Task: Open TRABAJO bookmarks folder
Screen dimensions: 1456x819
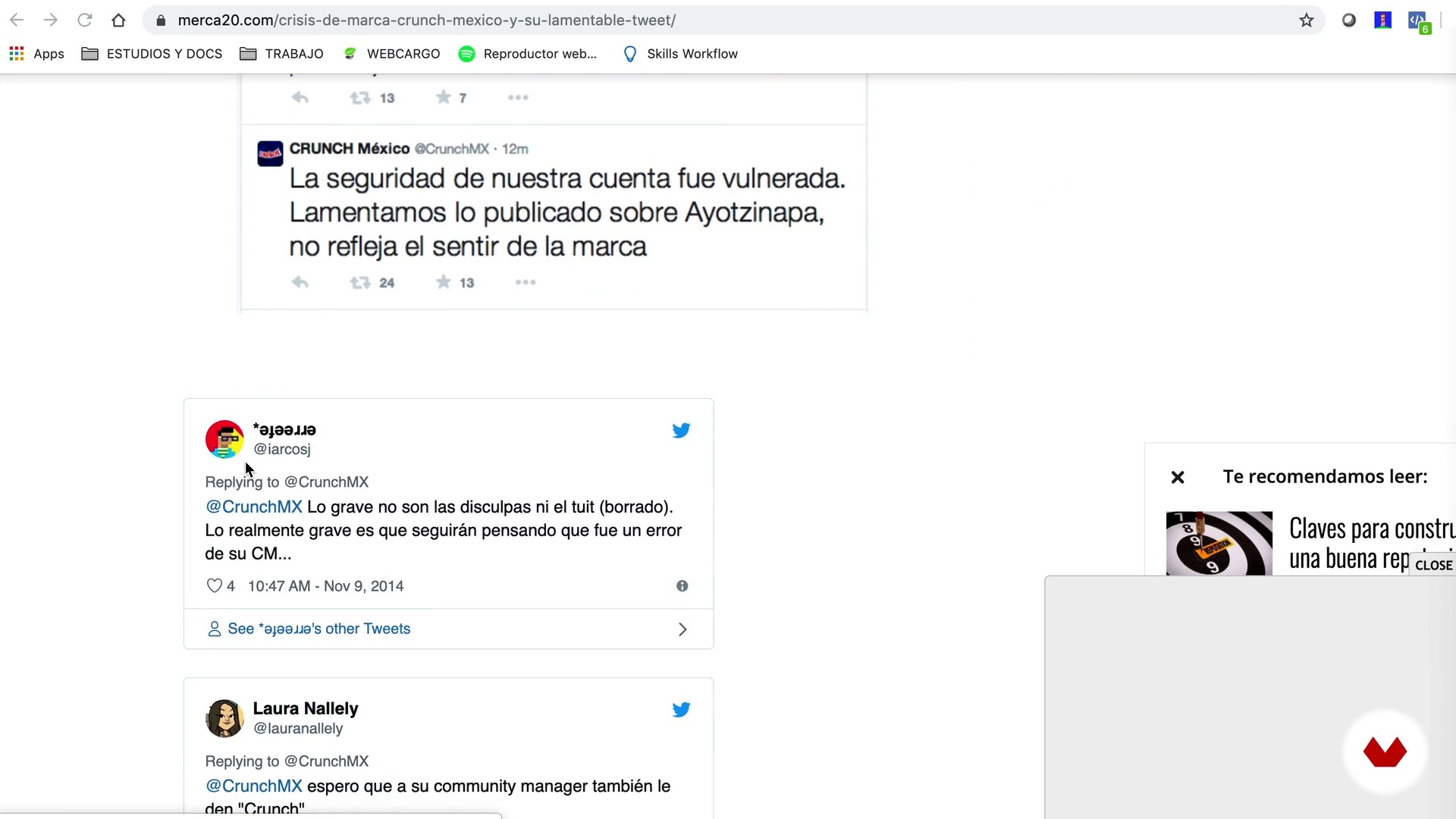Action: coord(281,54)
